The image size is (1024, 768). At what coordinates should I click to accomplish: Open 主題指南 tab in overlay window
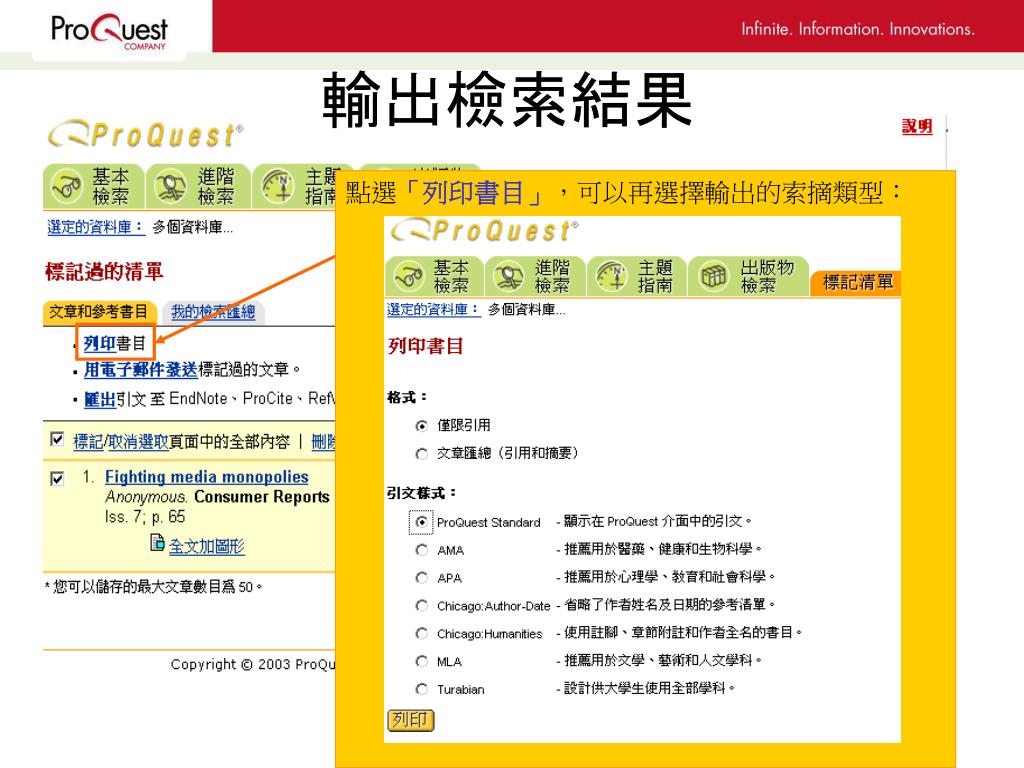coord(637,277)
